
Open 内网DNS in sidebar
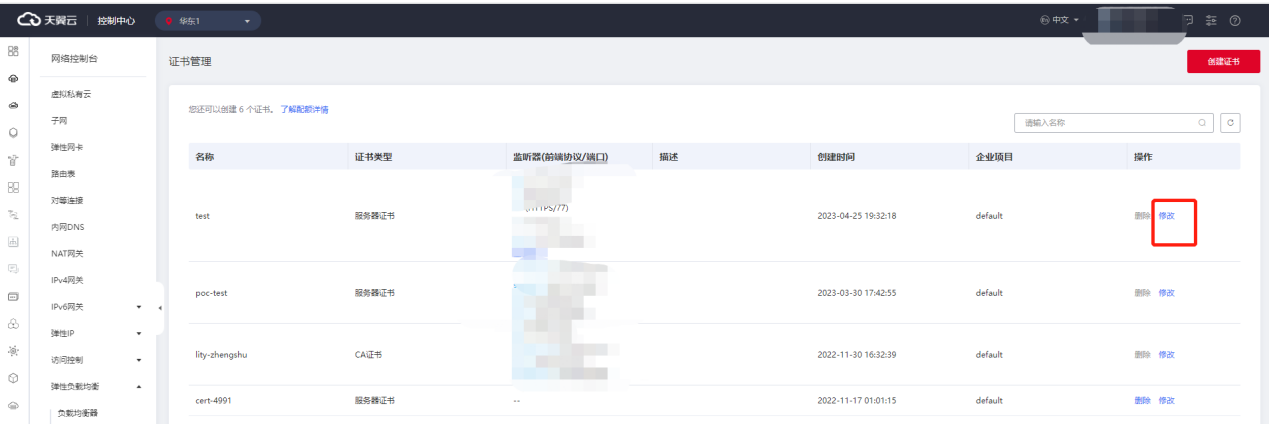point(68,227)
